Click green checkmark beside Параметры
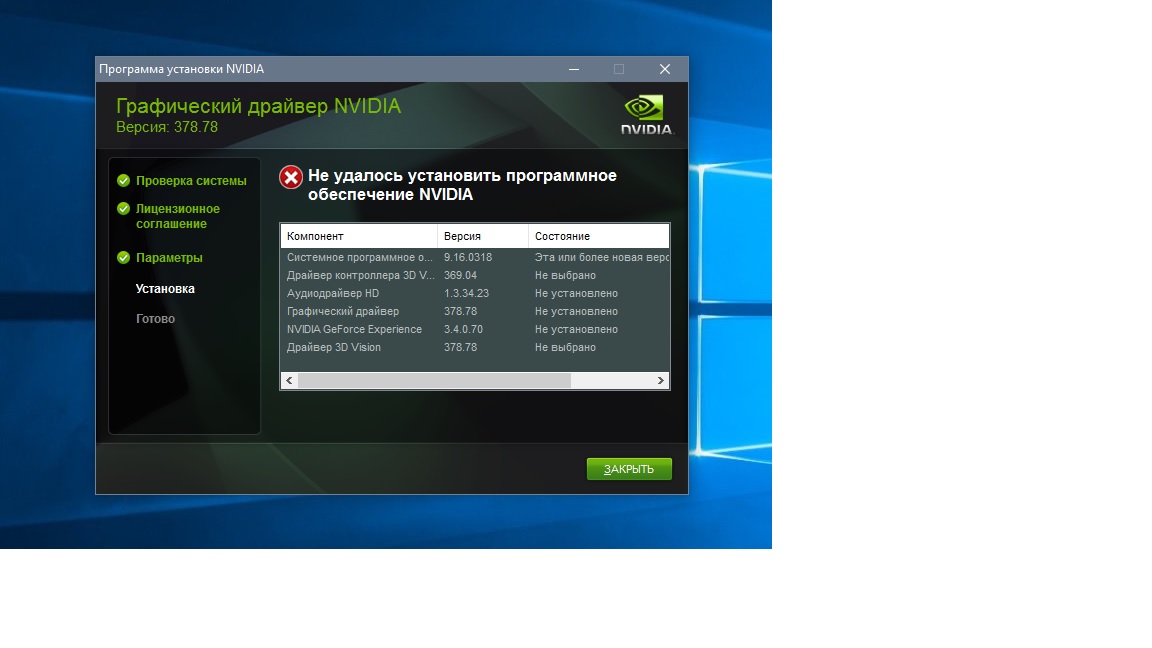 [123, 258]
